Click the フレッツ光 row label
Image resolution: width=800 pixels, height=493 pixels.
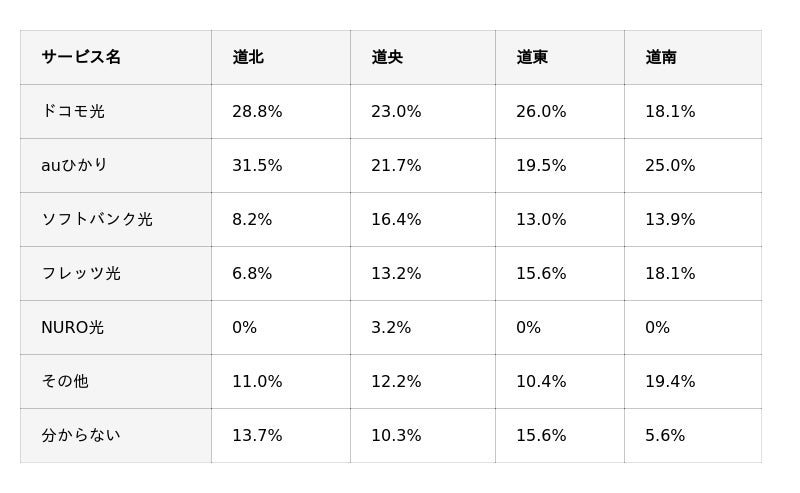click(81, 273)
